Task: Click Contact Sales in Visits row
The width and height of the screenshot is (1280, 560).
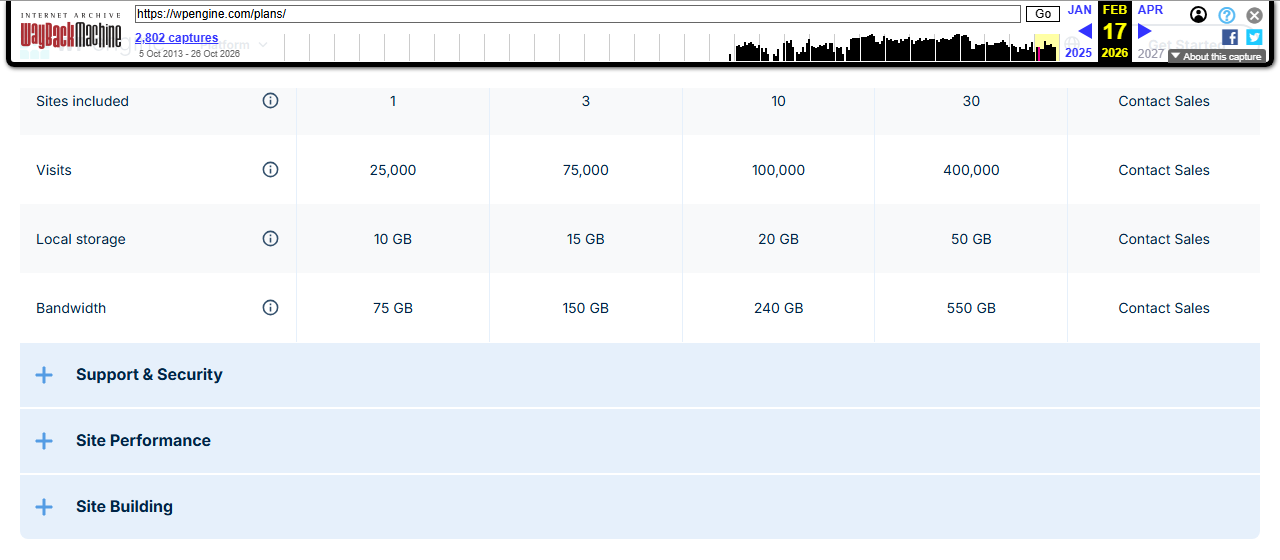Action: (1164, 170)
